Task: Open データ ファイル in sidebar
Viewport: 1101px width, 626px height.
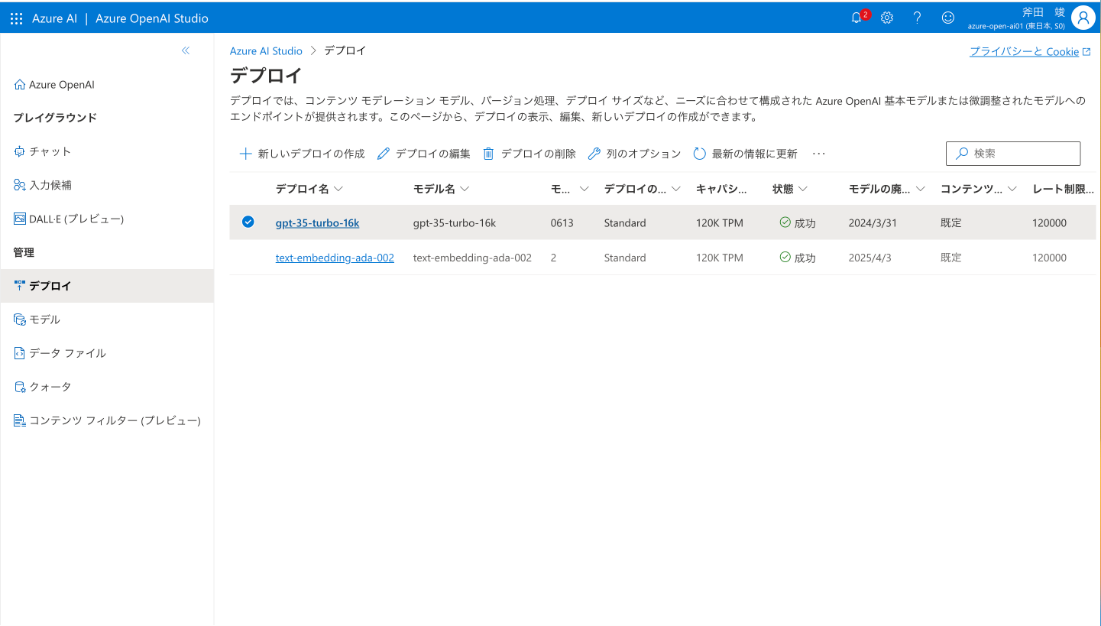Action: point(60,353)
